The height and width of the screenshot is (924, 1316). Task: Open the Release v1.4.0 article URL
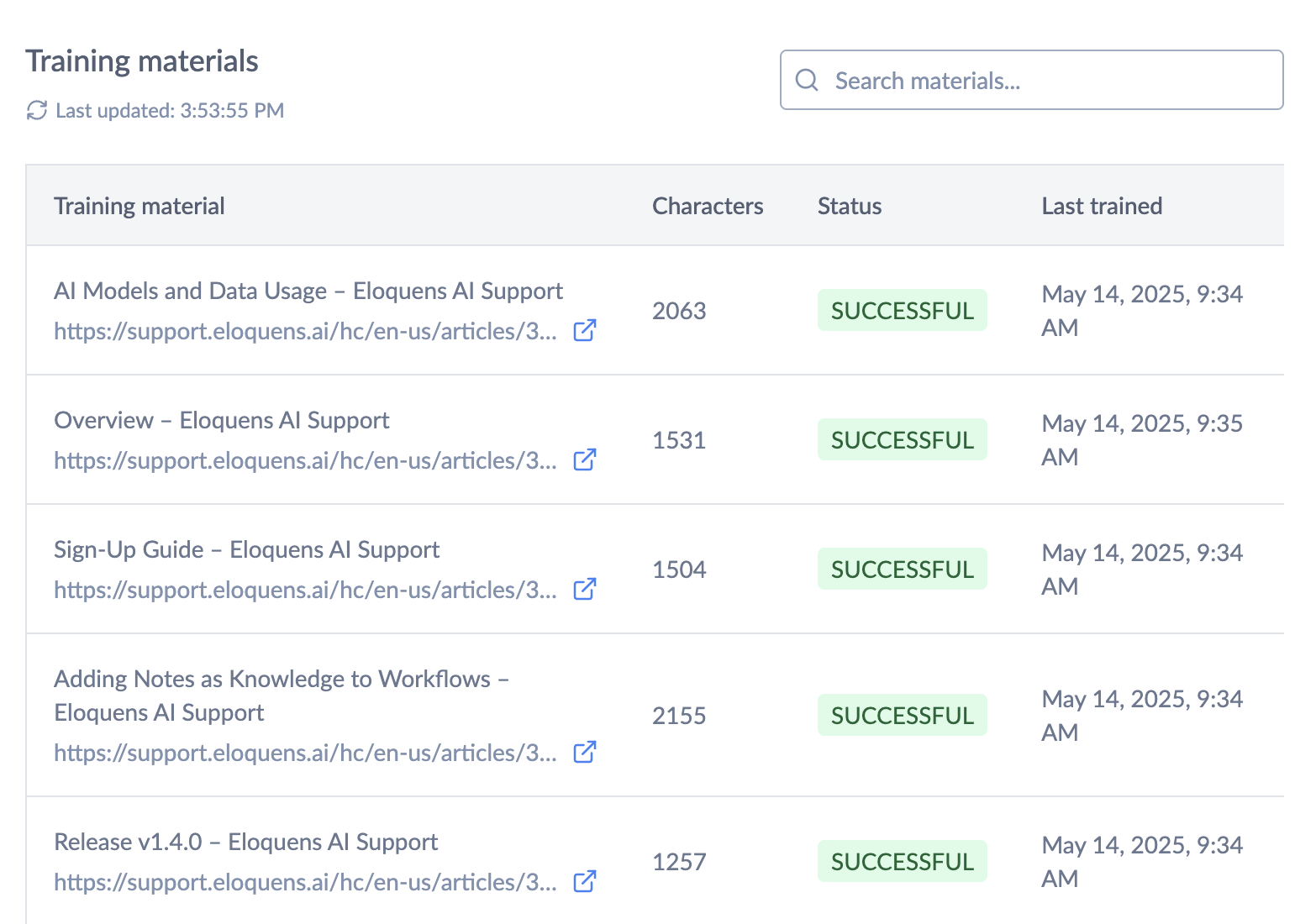[305, 882]
